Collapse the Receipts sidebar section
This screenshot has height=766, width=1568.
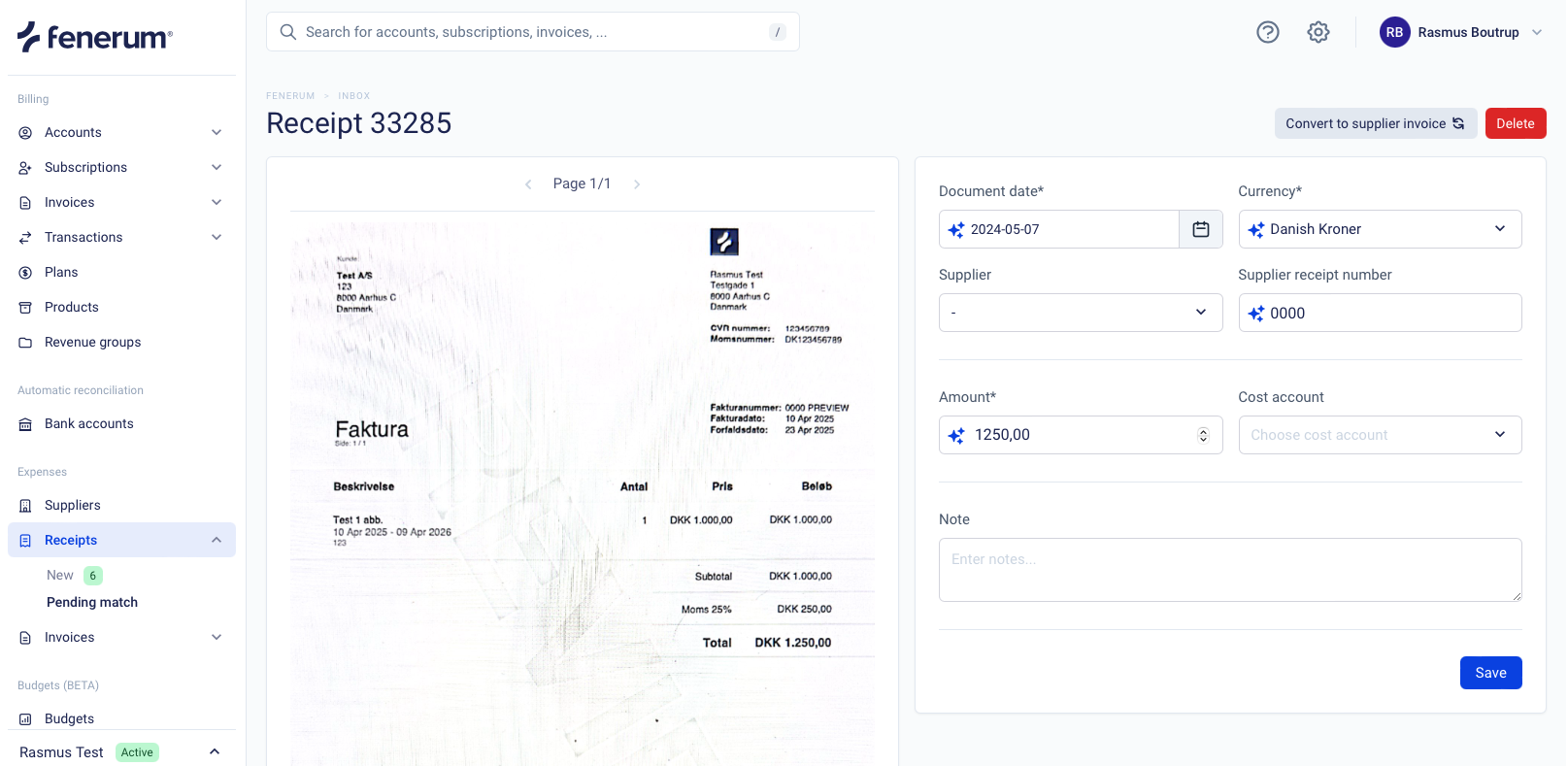(x=217, y=540)
